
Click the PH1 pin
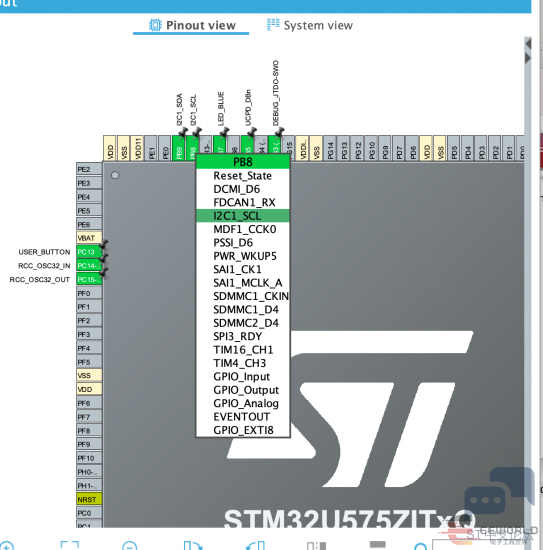89,485
